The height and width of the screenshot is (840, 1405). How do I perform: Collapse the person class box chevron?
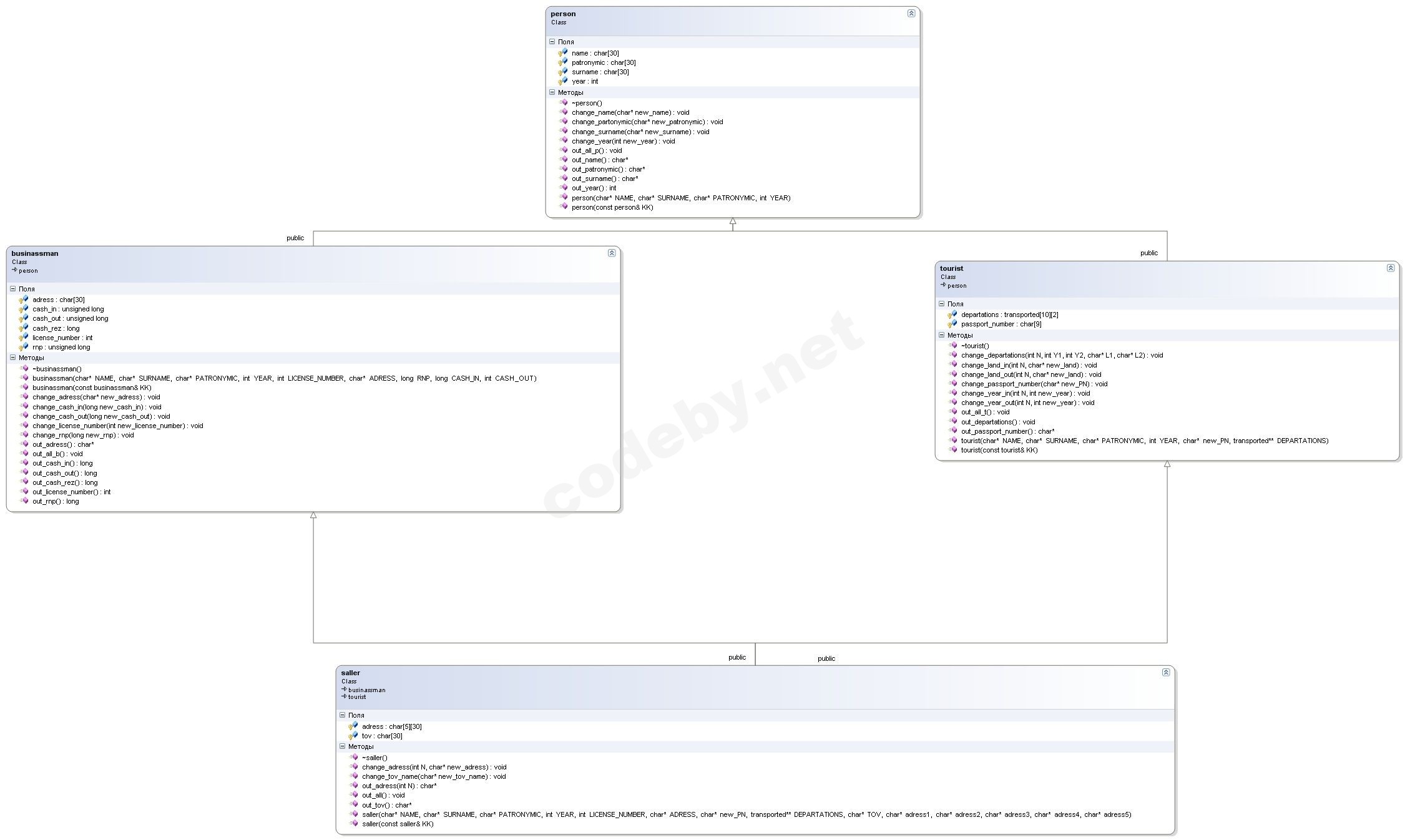(911, 13)
